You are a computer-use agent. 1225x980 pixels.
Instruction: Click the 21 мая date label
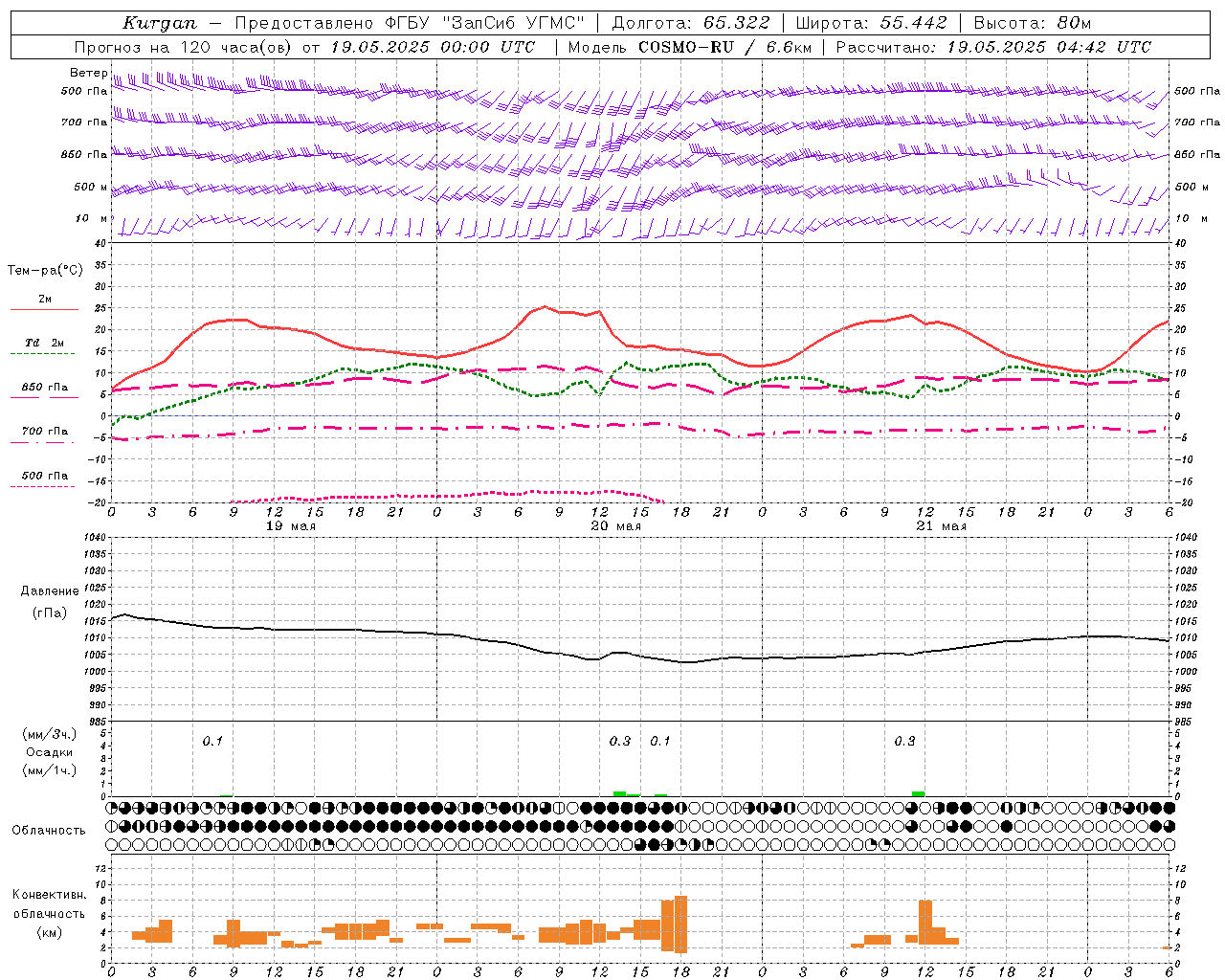point(941,526)
